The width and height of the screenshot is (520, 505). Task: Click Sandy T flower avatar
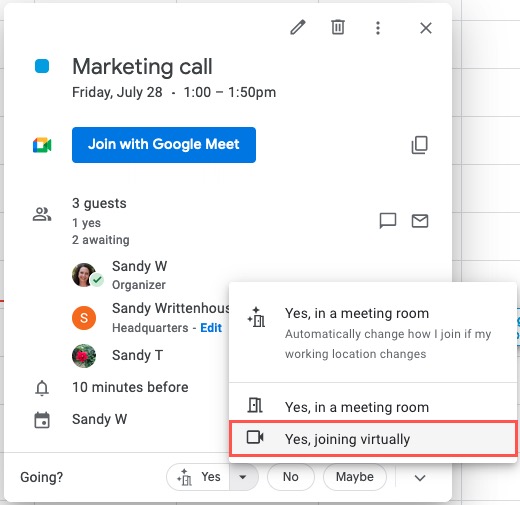[84, 356]
